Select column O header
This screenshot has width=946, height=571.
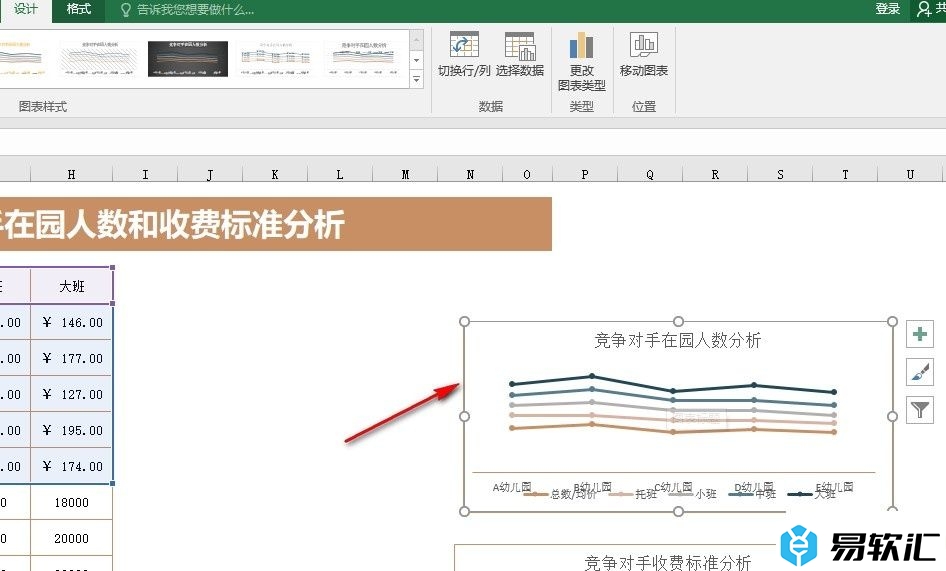point(527,174)
